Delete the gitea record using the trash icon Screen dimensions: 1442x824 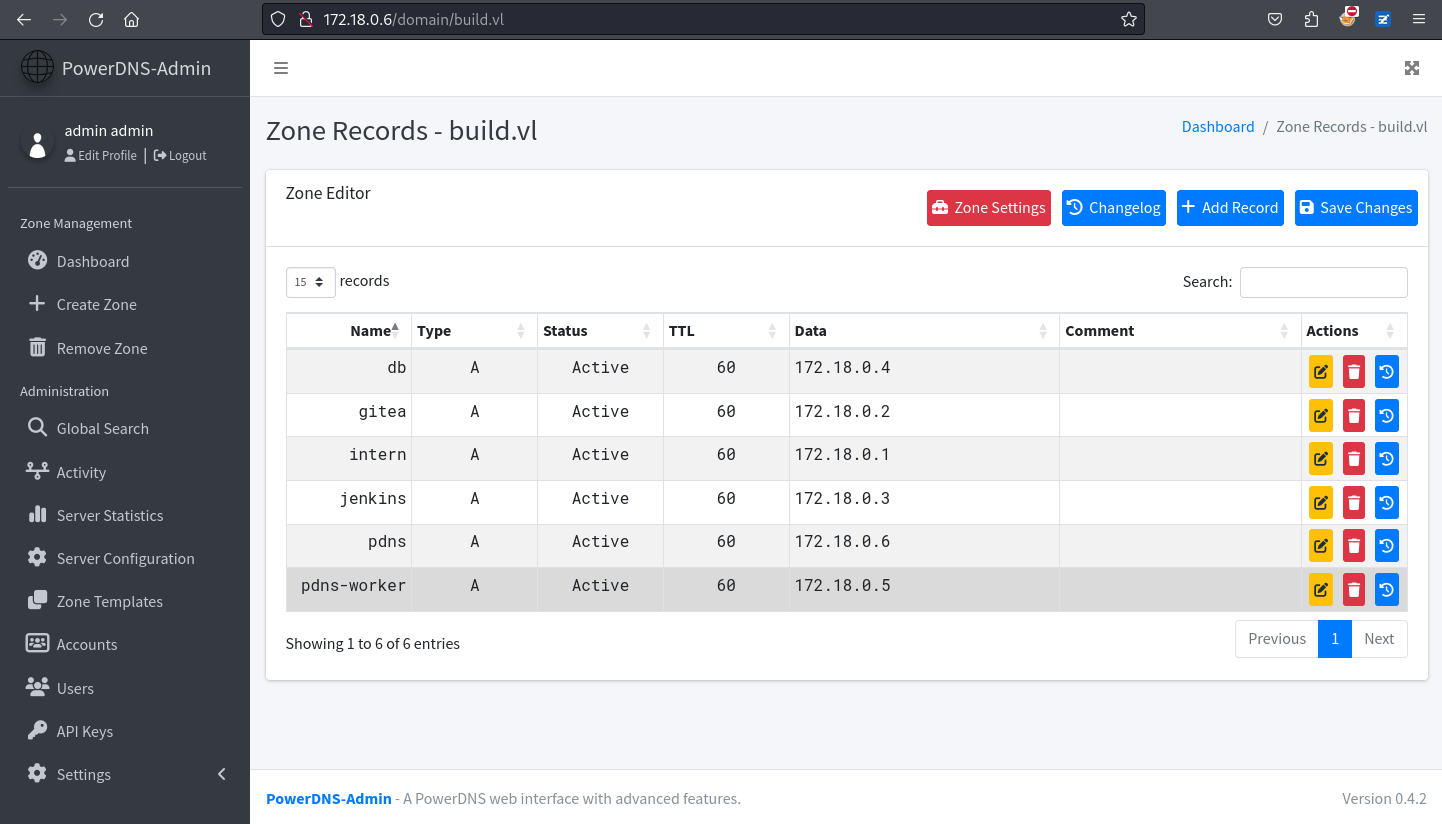click(1353, 415)
